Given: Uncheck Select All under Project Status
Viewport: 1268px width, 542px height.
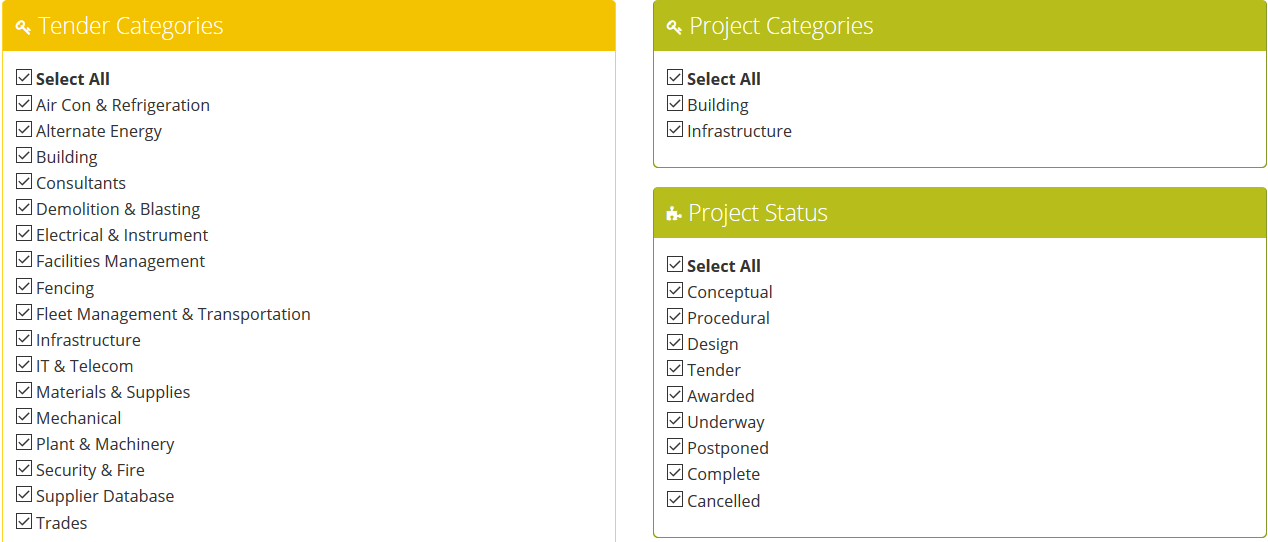Looking at the screenshot, I should (x=675, y=264).
